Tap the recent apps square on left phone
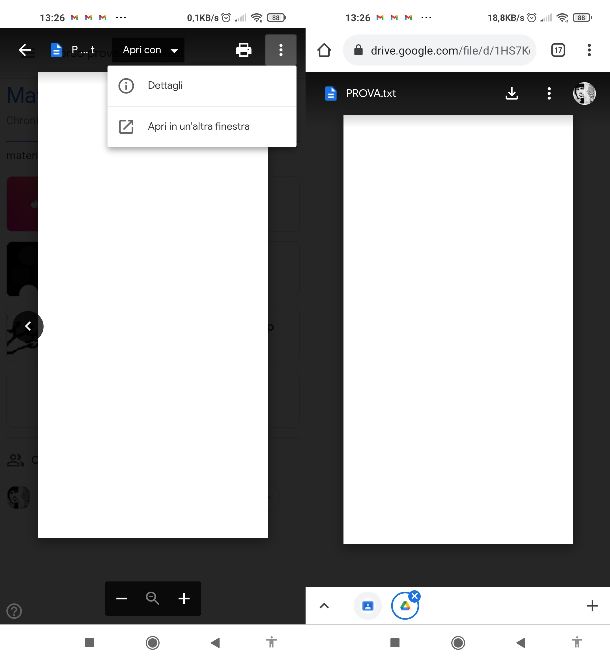The height and width of the screenshot is (660, 610). point(89,642)
